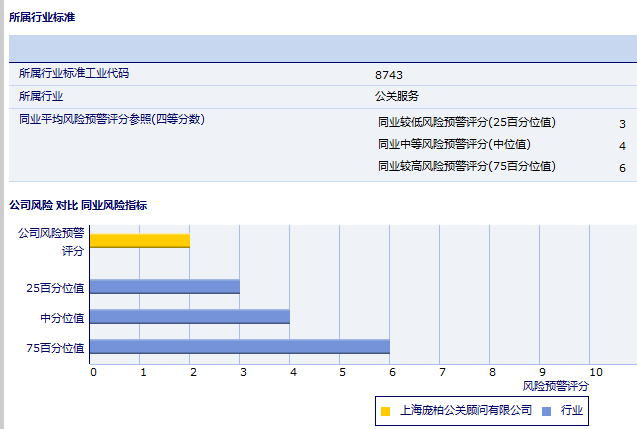Click the 所属行业标准 section heading
Viewport: 637px width, 429px height.
pos(41,17)
